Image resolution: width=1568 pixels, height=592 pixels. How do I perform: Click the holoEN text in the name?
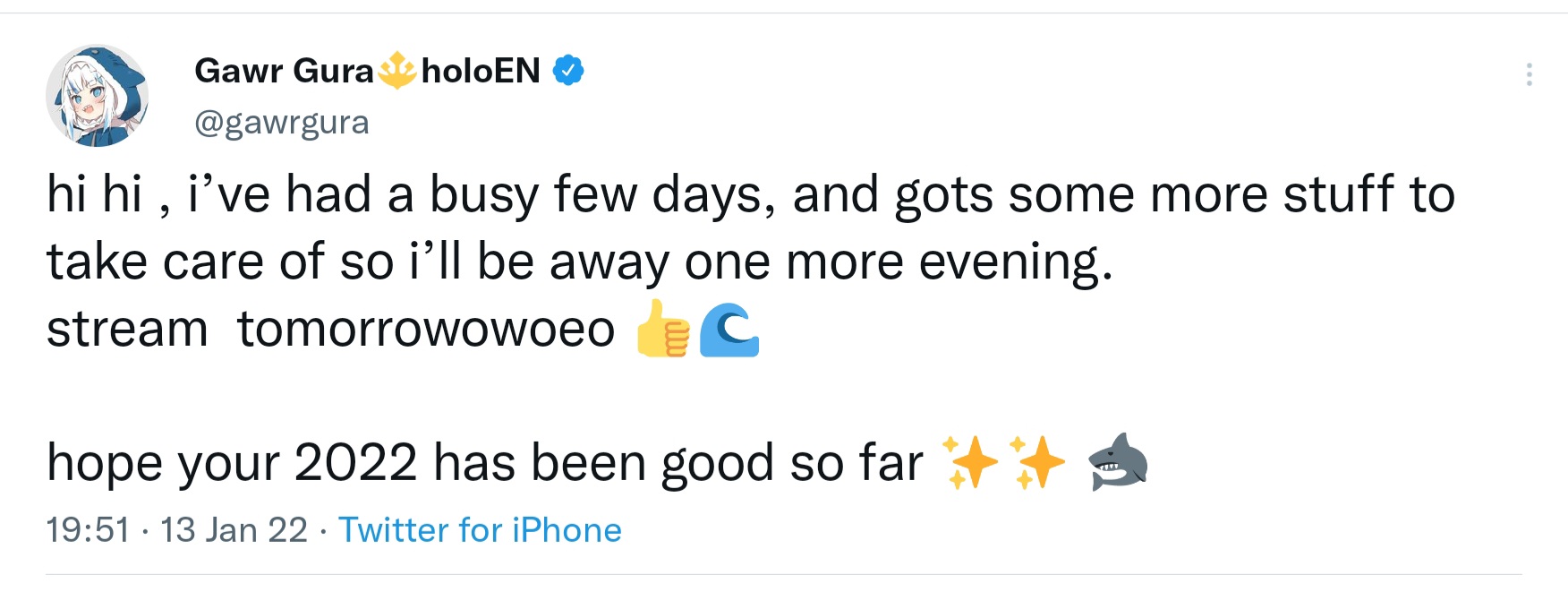(481, 70)
